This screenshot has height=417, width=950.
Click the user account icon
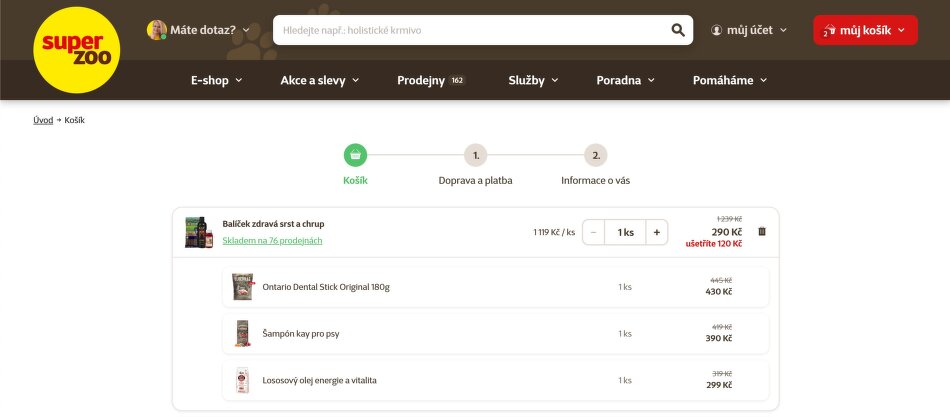click(717, 30)
